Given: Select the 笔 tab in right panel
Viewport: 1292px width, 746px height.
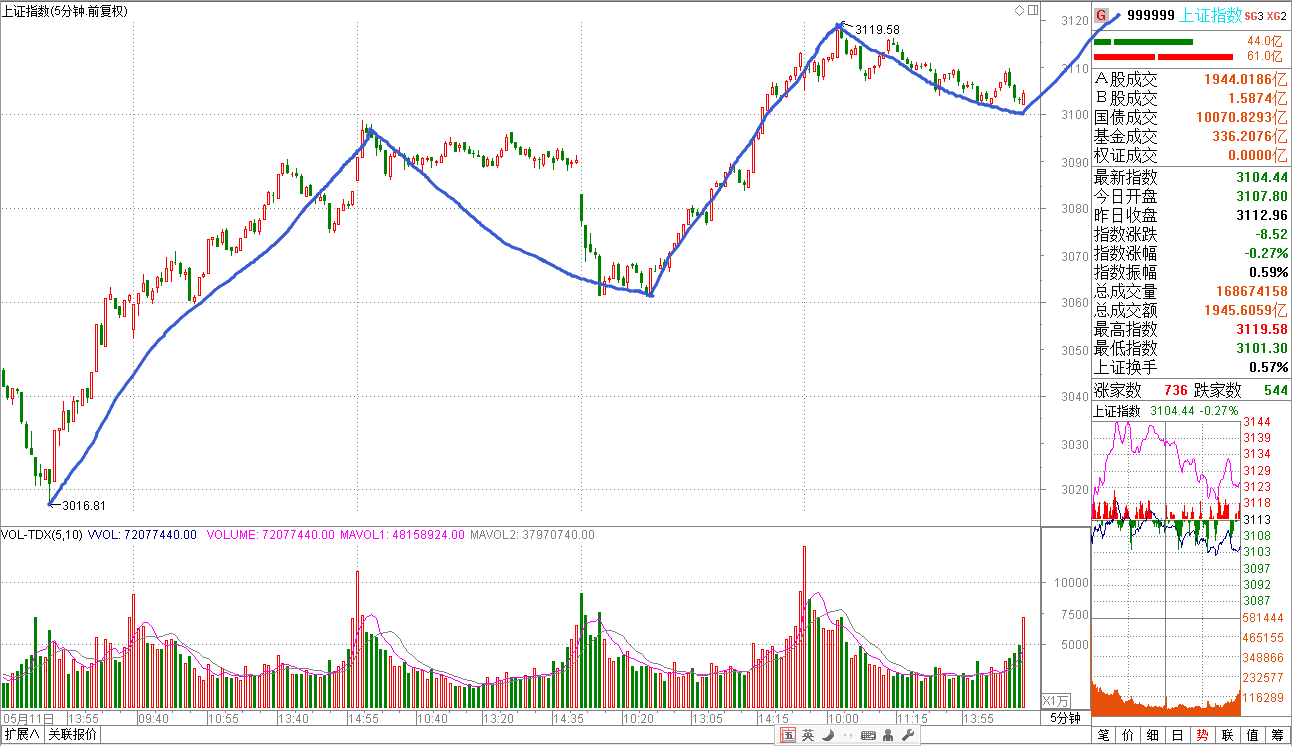Looking at the screenshot, I should [1103, 735].
